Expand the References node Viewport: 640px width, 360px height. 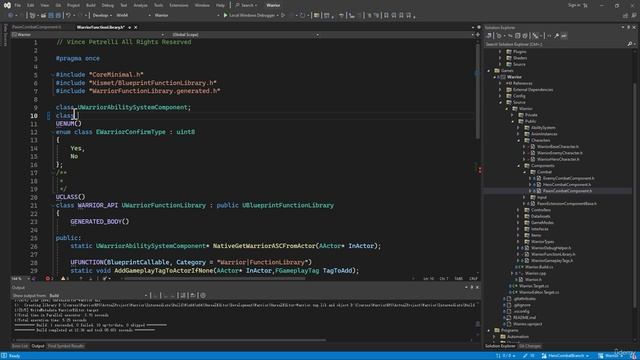[x=500, y=83]
